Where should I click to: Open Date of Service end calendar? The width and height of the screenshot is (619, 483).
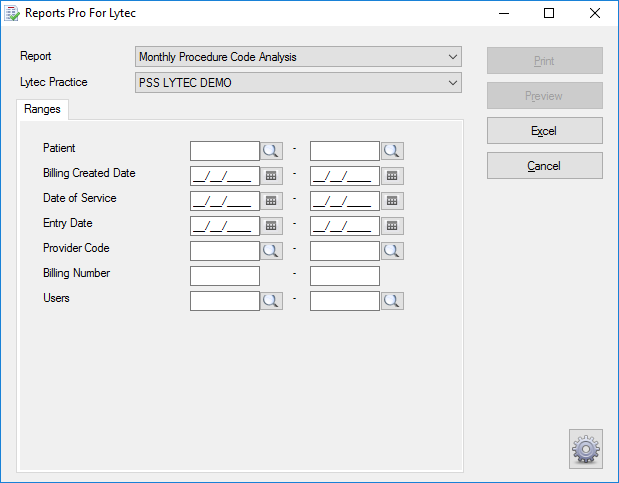(x=392, y=201)
